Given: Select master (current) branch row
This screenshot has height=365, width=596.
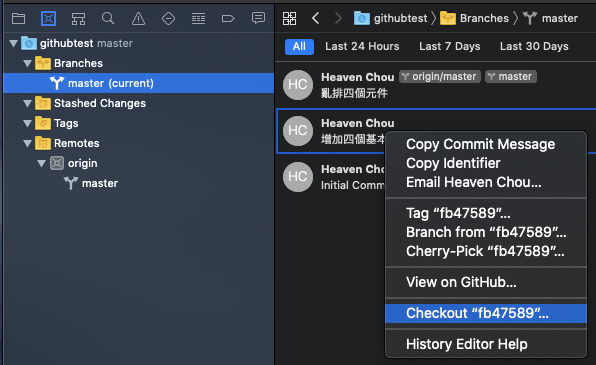Looking at the screenshot, I should click(x=139, y=83).
